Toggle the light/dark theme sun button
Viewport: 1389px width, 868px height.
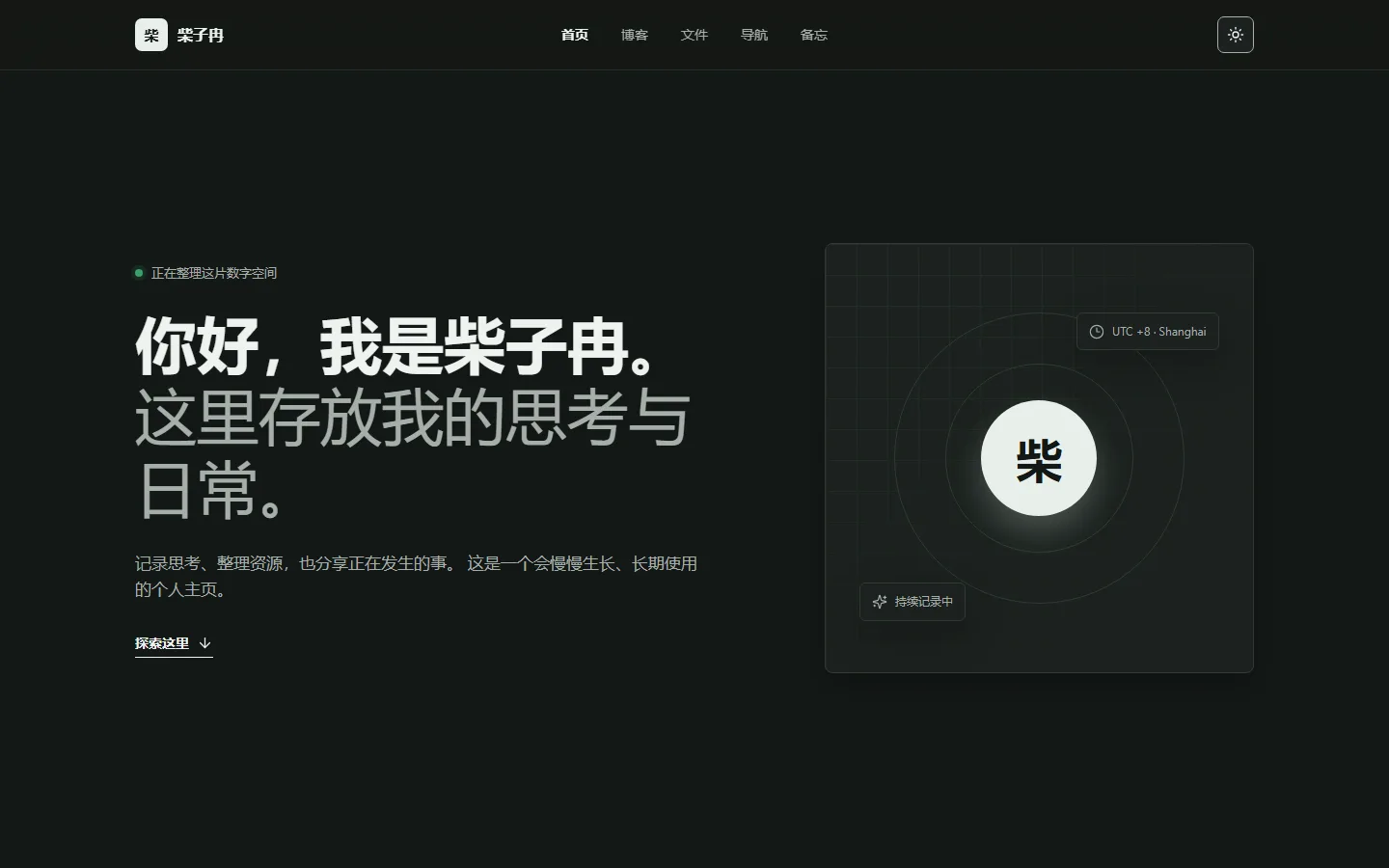[1236, 35]
